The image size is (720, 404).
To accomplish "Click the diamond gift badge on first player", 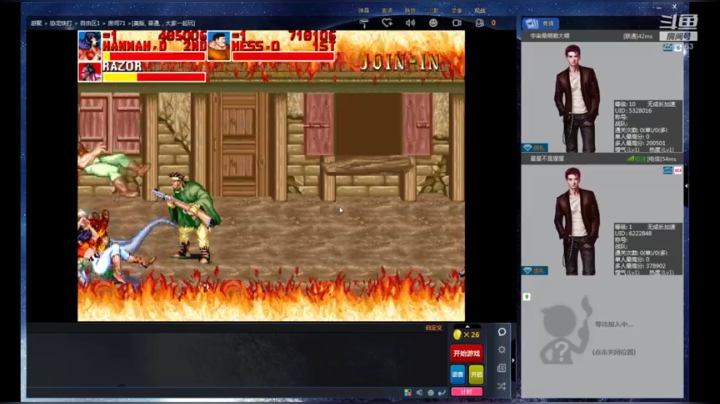I will pyautogui.click(x=534, y=148).
